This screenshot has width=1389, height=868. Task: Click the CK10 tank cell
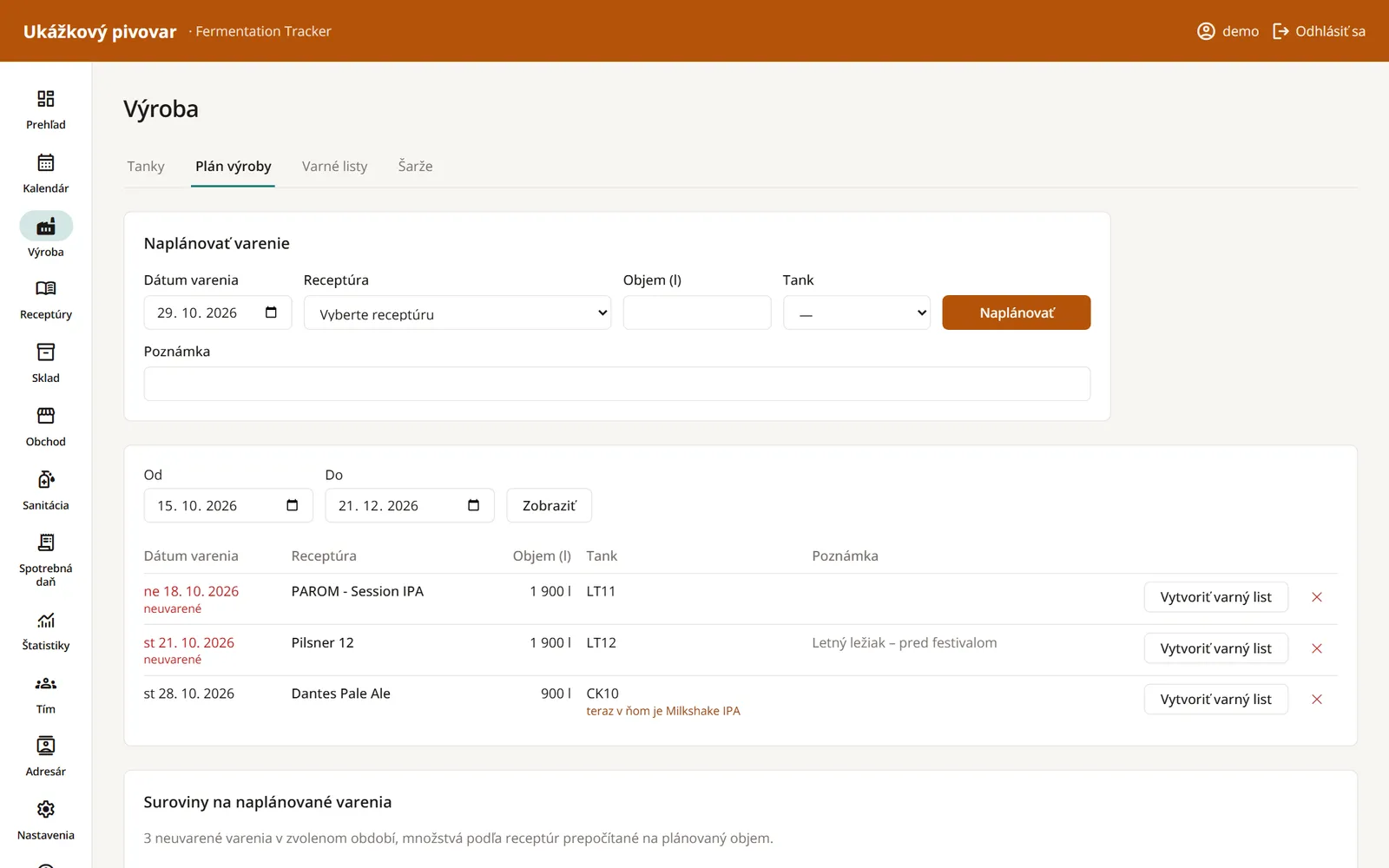point(602,694)
